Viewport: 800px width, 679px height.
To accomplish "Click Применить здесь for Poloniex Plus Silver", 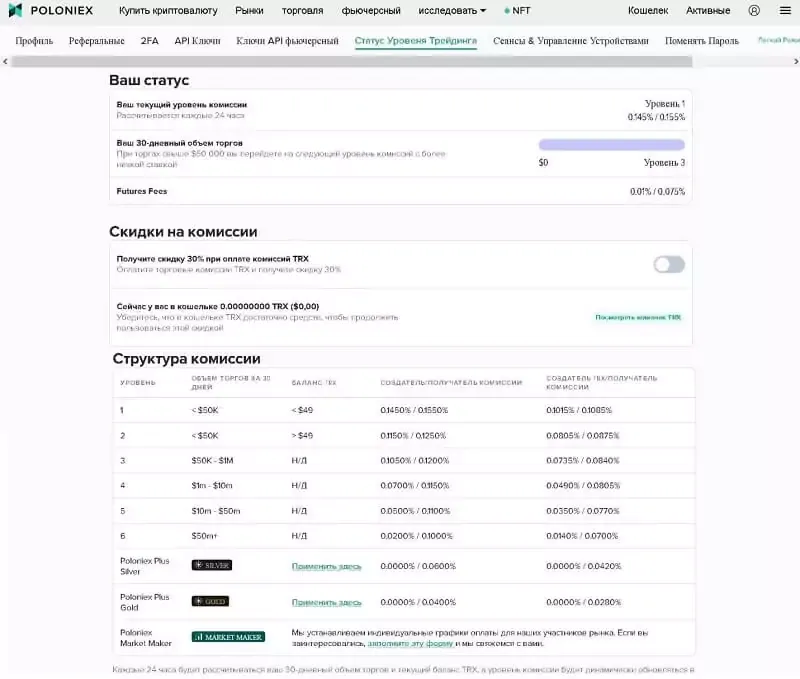I will click(x=327, y=566).
